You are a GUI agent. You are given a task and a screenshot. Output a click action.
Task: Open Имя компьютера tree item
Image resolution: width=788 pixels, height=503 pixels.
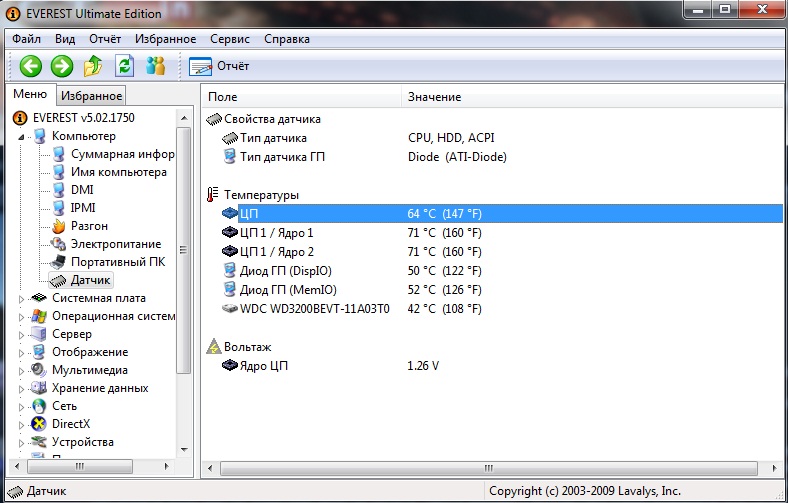pyautogui.click(x=119, y=172)
